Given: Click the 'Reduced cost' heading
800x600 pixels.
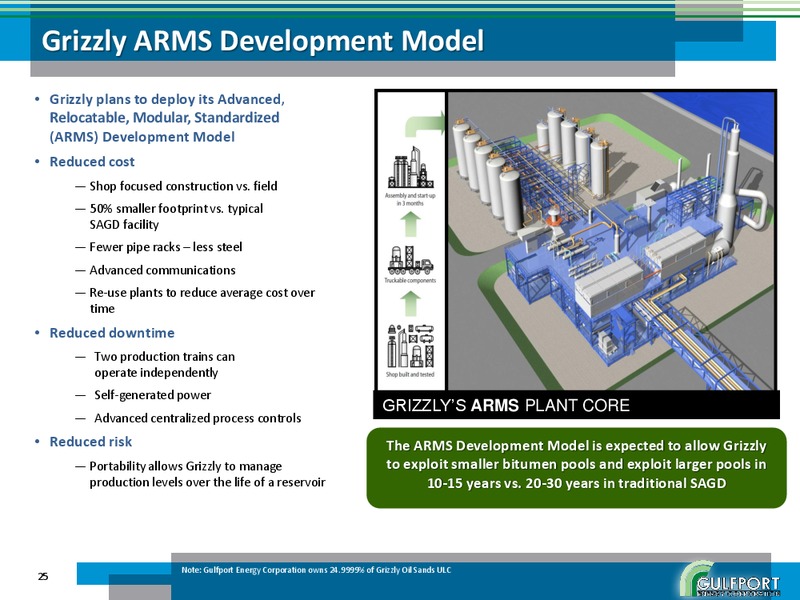Looking at the screenshot, I should (92, 162).
